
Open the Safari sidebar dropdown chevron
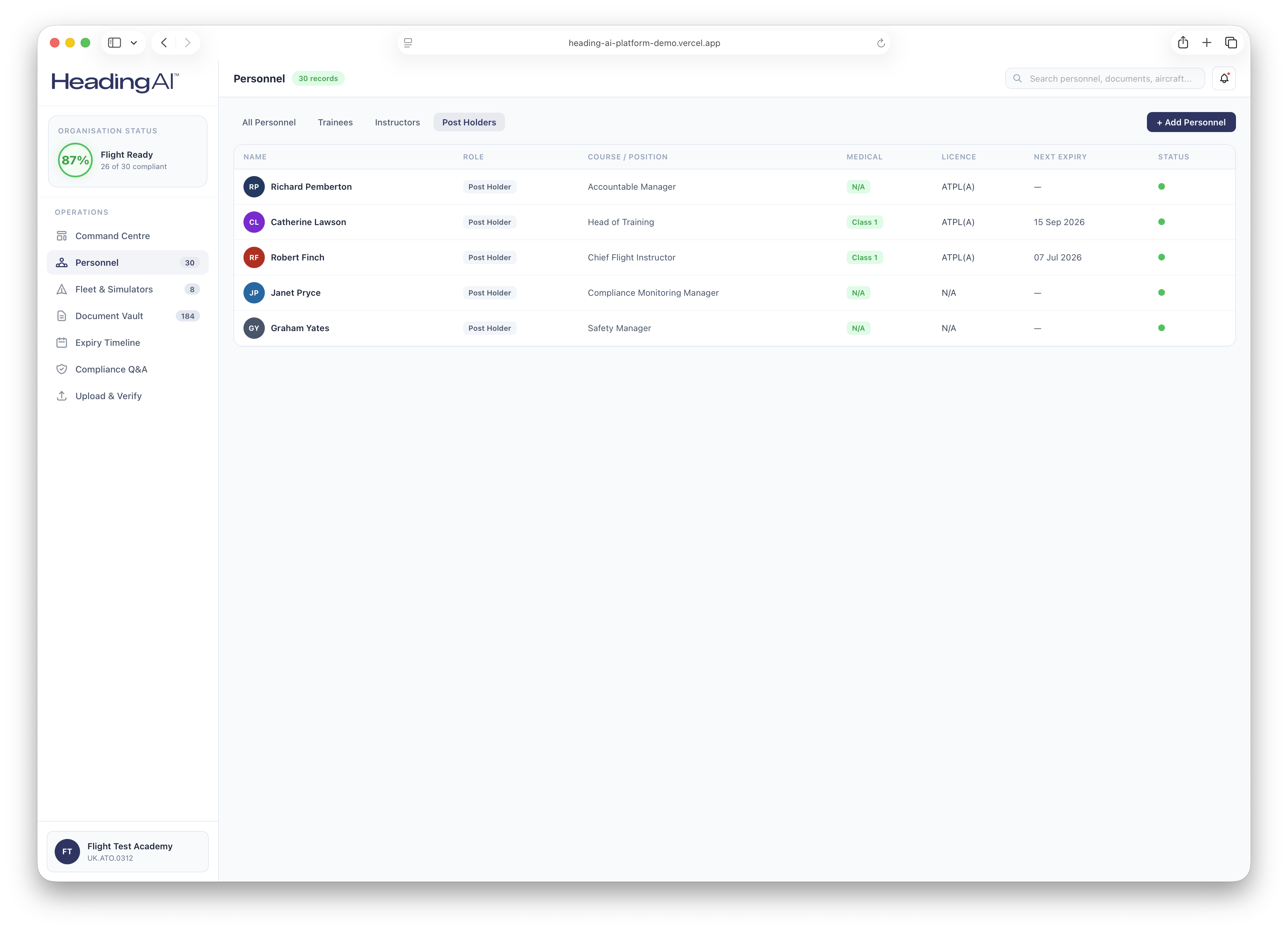point(134,43)
